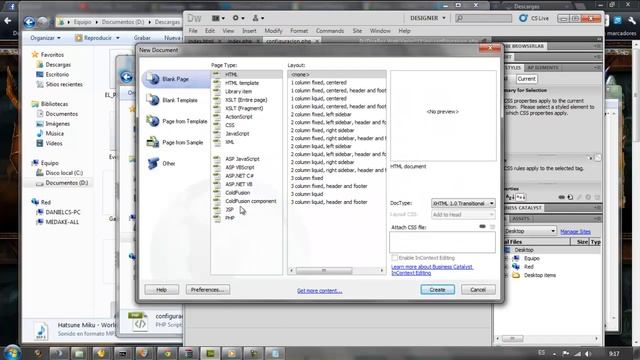
Task: Enable InContext Editing checkbox
Action: (x=394, y=258)
